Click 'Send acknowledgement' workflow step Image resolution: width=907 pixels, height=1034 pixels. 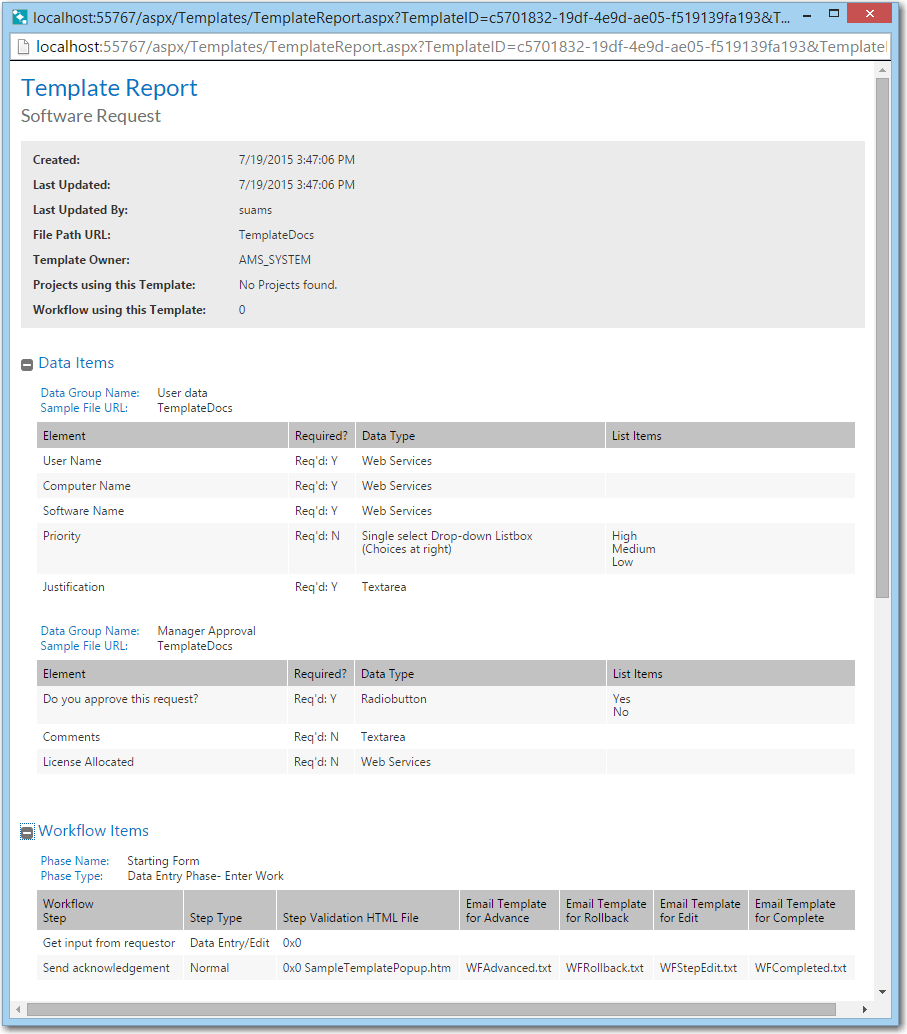pyautogui.click(x=106, y=968)
